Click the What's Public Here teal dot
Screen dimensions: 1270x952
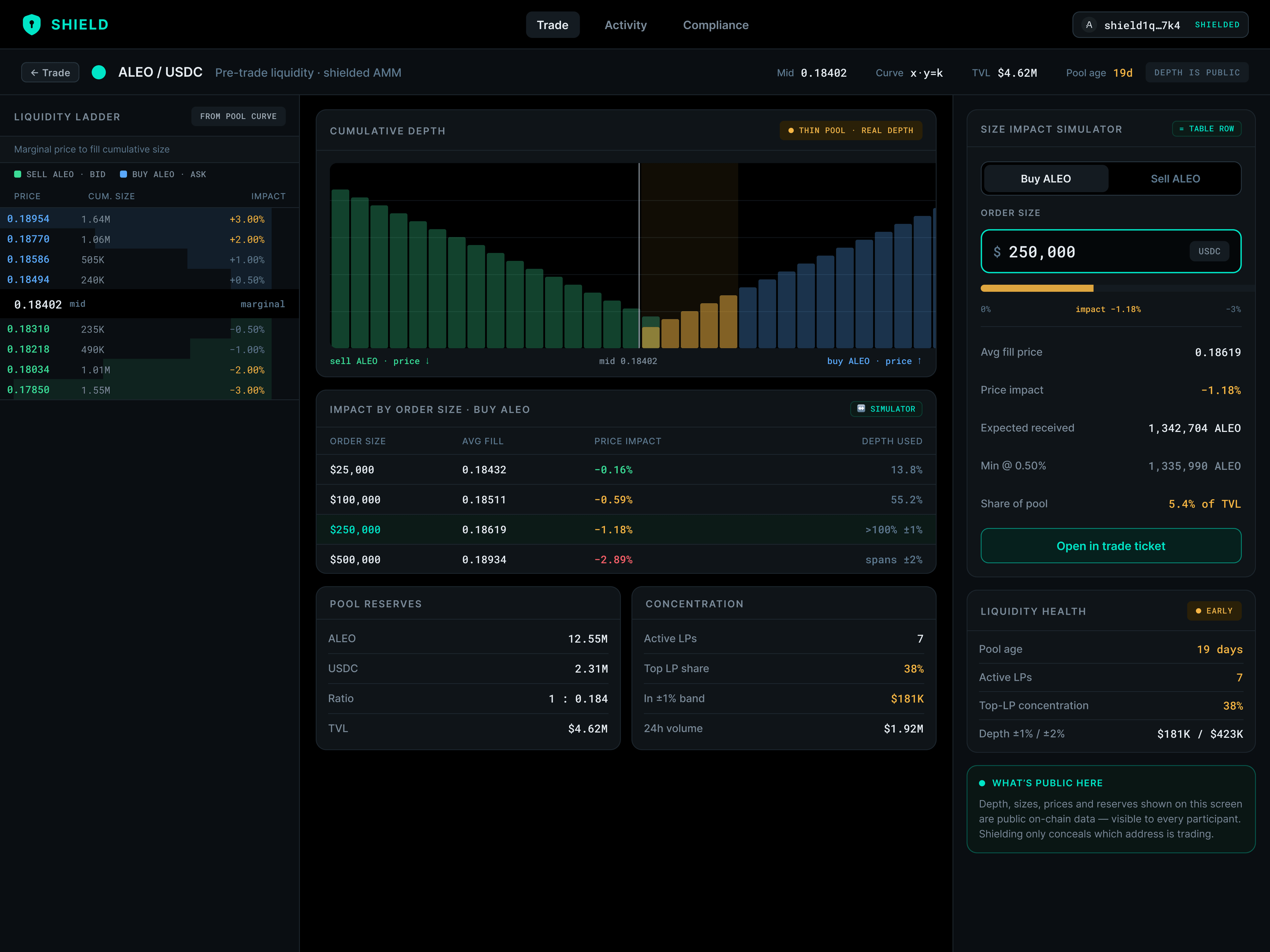coord(982,783)
